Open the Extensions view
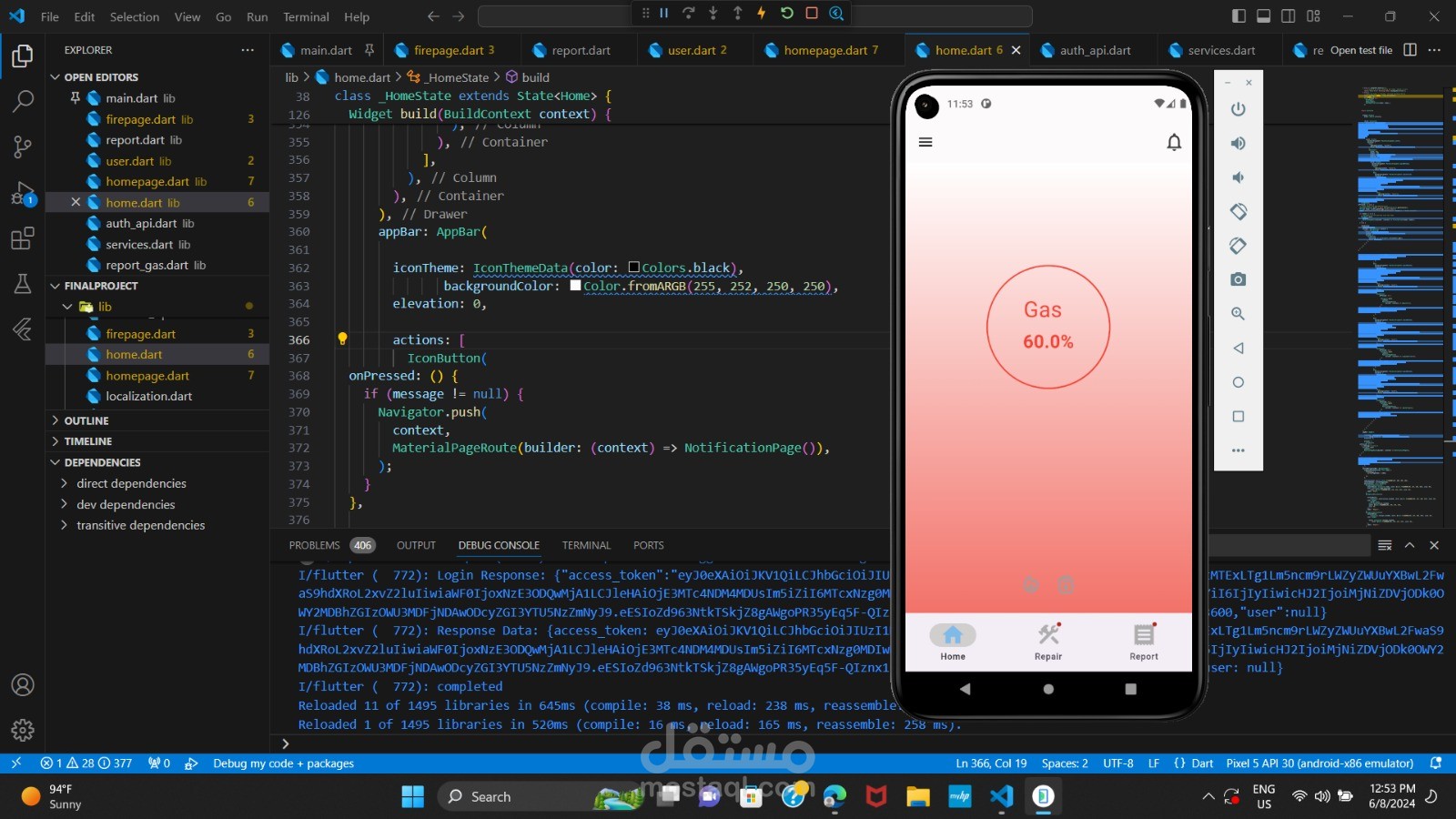 (x=23, y=238)
